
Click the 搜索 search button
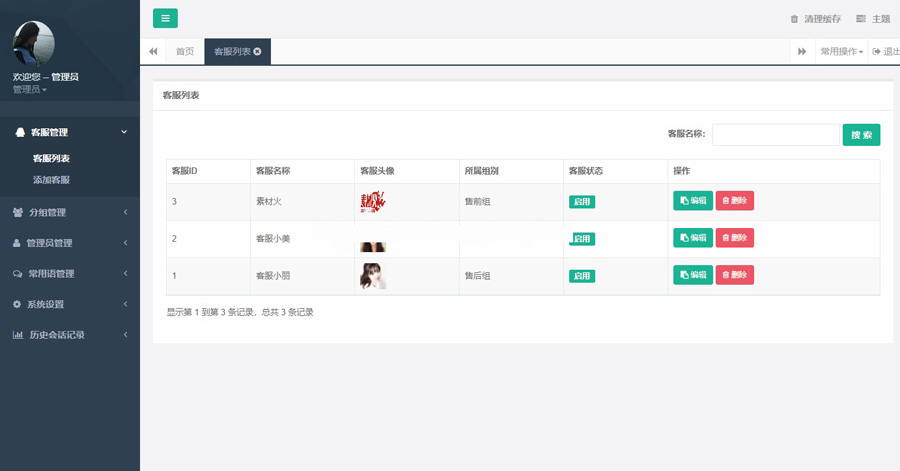click(x=861, y=135)
